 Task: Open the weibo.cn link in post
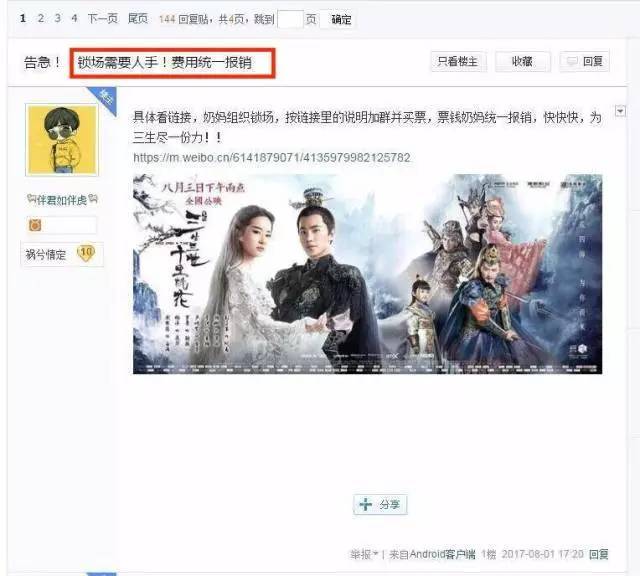[272, 158]
